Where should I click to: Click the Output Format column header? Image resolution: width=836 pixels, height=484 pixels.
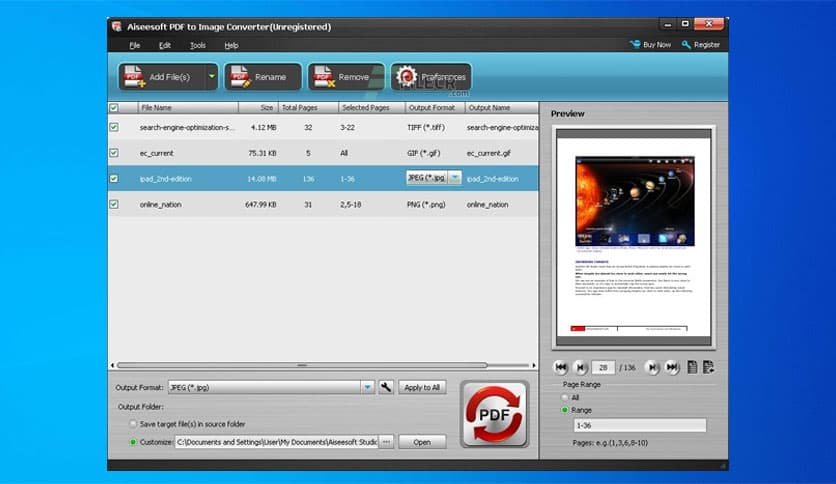[x=435, y=108]
